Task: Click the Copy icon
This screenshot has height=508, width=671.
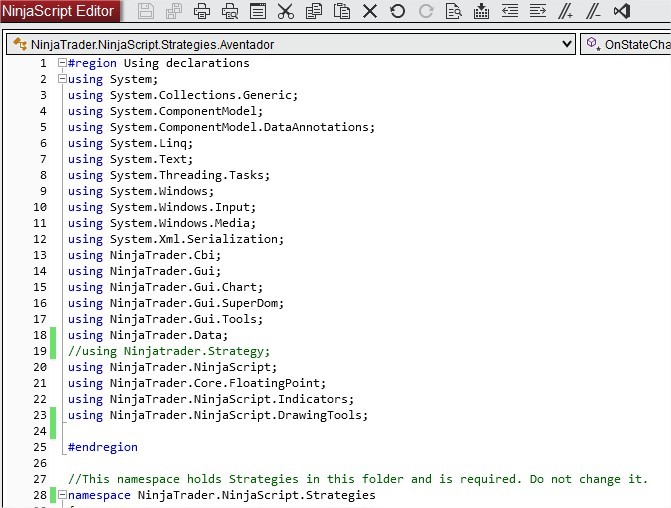Action: (314, 11)
